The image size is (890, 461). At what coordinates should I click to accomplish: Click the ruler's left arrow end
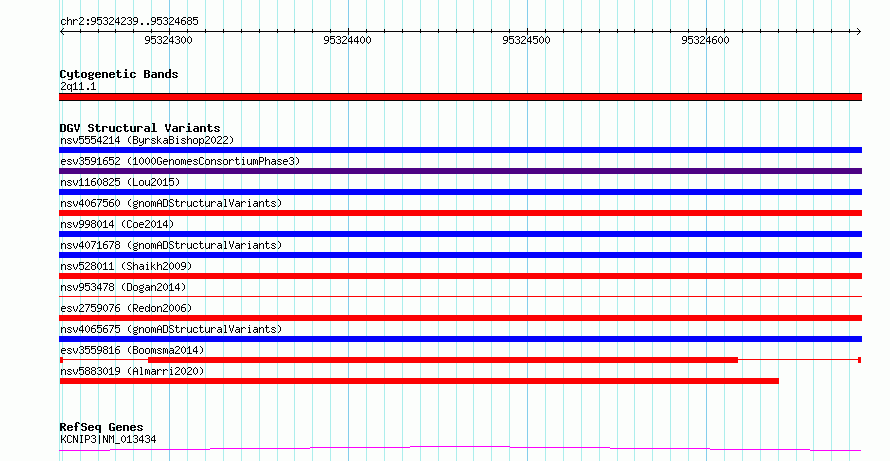pos(62,31)
